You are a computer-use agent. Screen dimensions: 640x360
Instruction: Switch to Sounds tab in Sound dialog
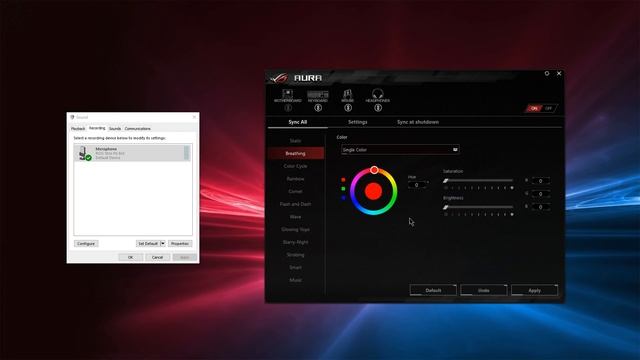(115, 129)
